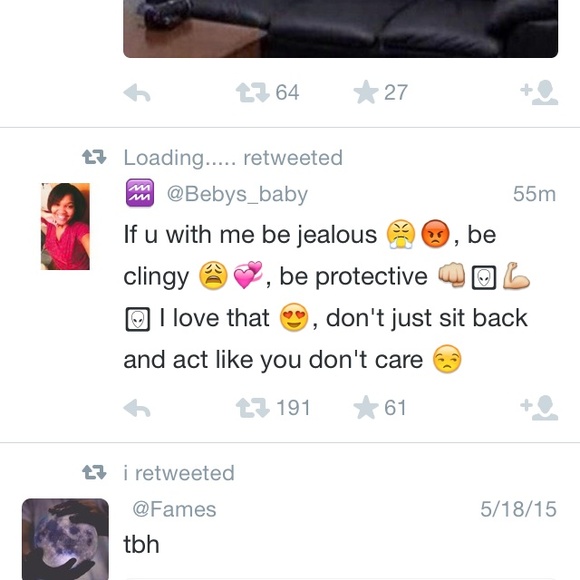Open the tweet 'If u with me be jealous'
The height and width of the screenshot is (580, 580).
pyautogui.click(x=327, y=297)
